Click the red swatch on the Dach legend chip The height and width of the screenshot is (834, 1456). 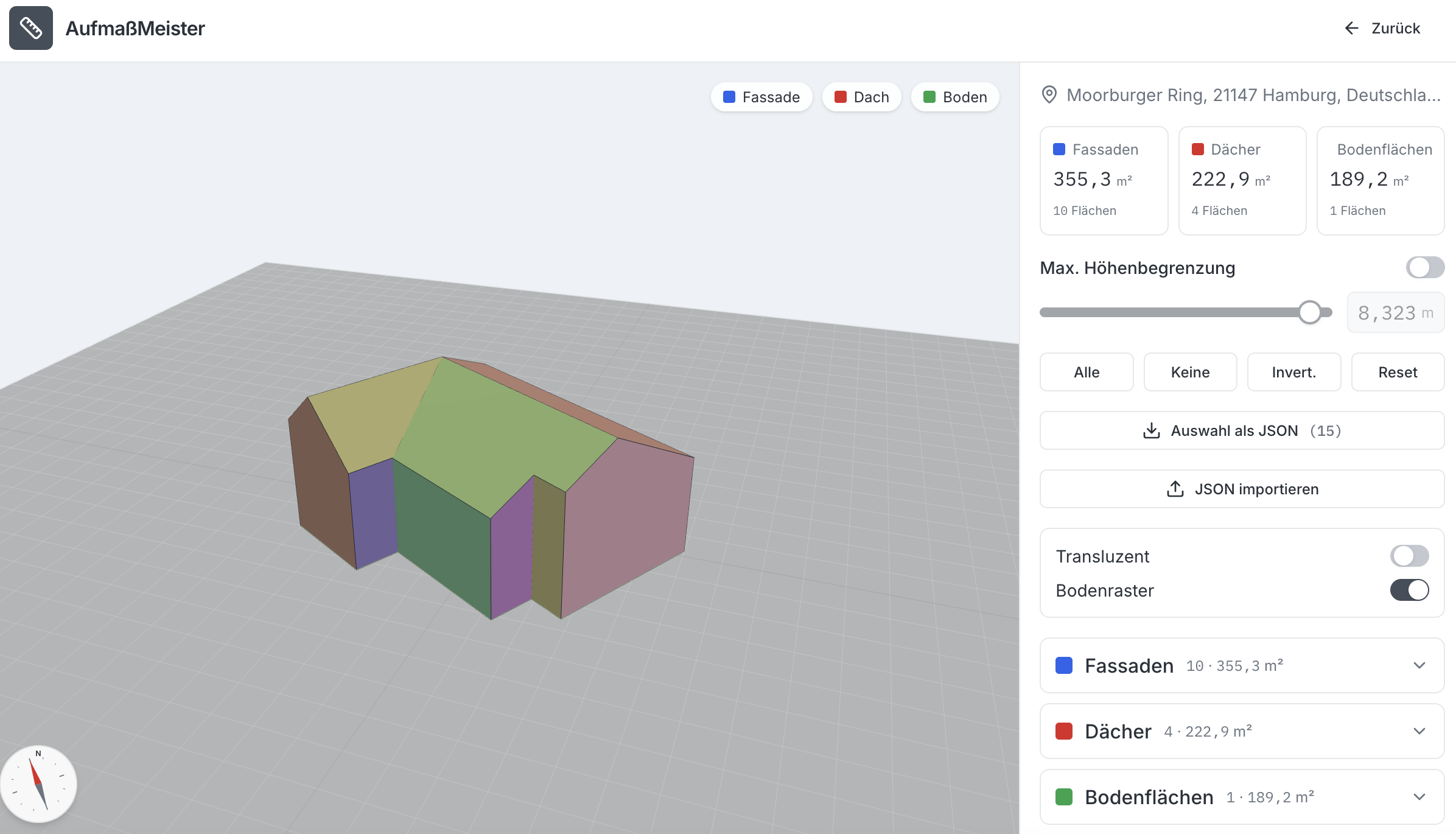(841, 97)
